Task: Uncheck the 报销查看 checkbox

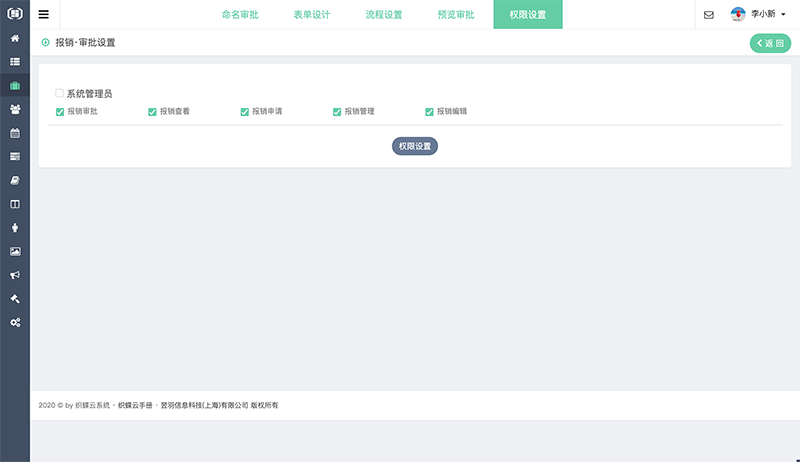Action: coord(152,112)
